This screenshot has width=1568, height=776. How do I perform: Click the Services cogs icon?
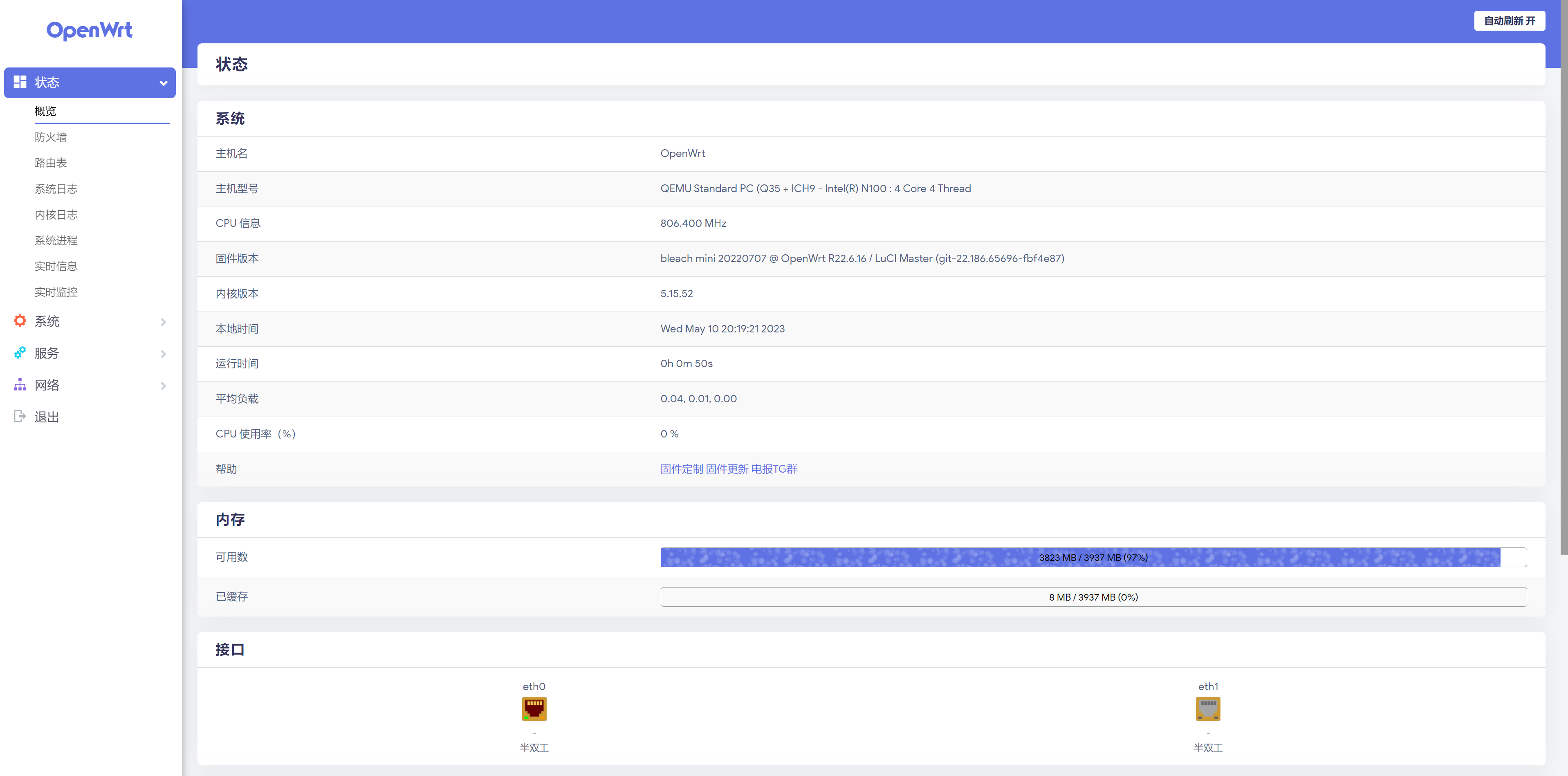tap(20, 353)
